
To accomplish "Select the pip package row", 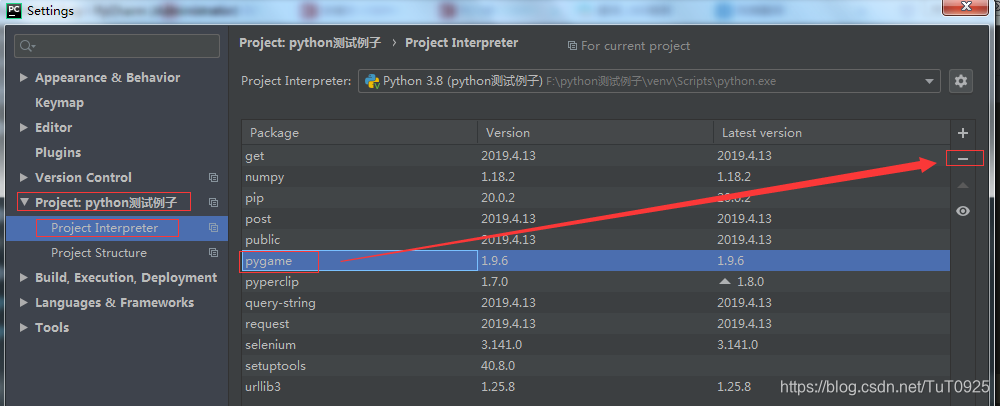I will (x=596, y=198).
